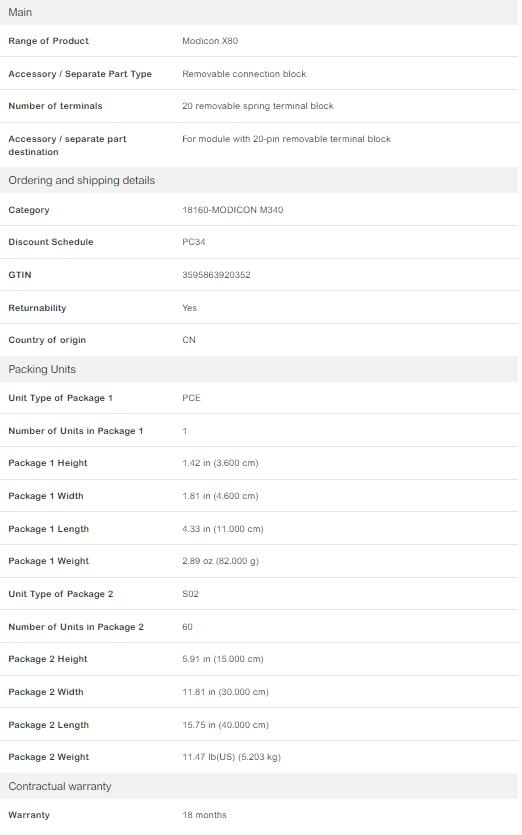The width and height of the screenshot is (522, 835).
Task: Expand the Packing Units section header
Action: 259,369
